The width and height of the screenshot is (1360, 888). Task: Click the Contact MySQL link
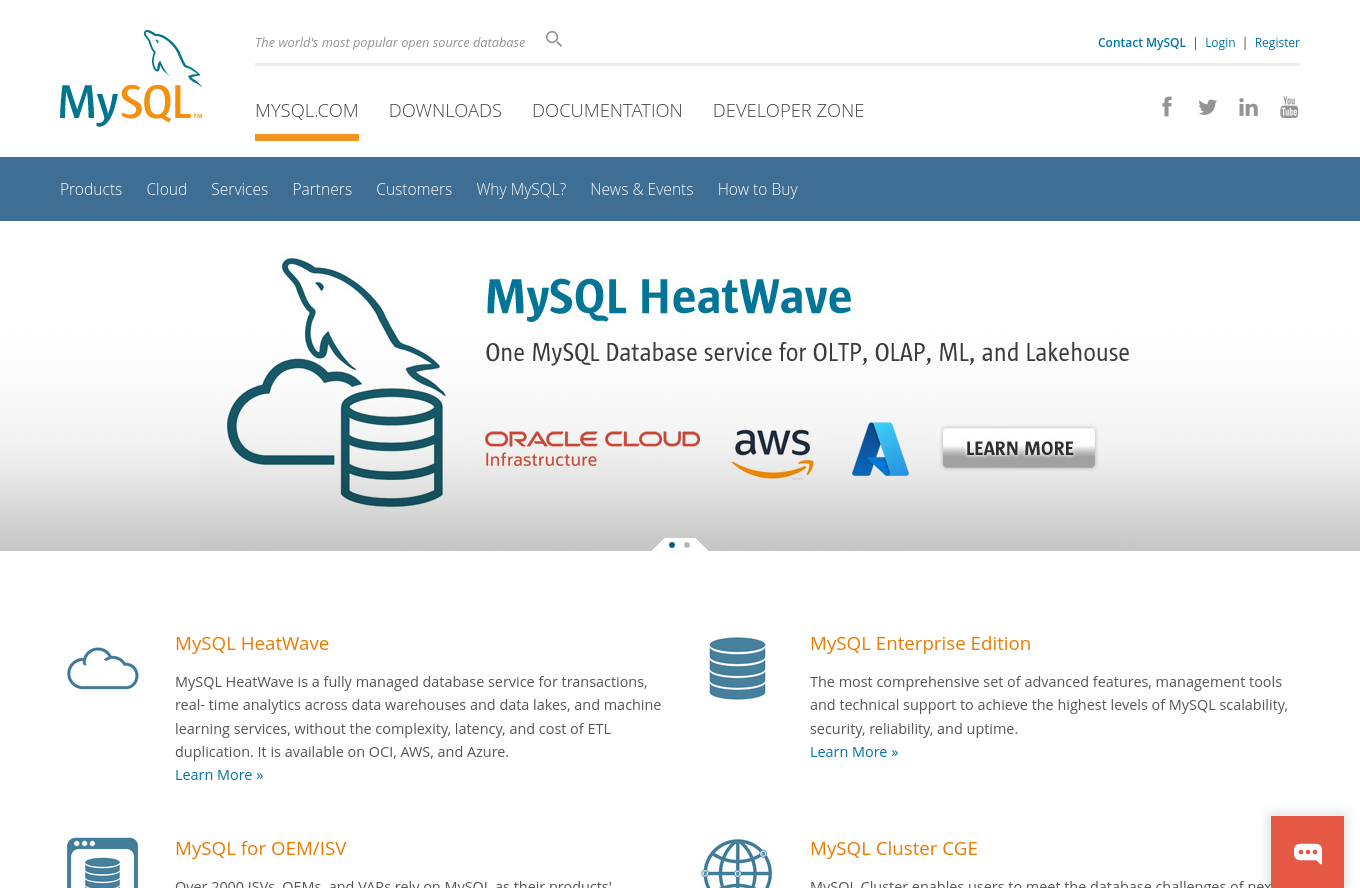pos(1142,43)
